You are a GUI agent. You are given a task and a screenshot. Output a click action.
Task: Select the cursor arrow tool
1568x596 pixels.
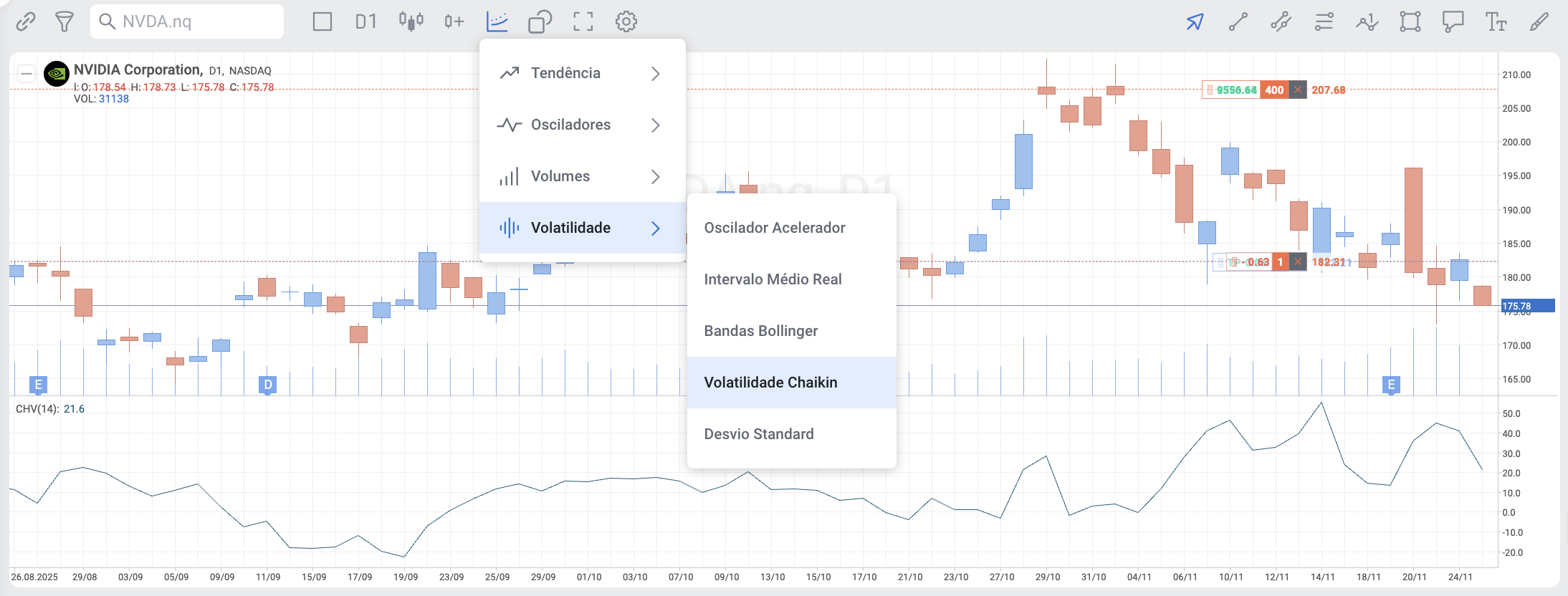tap(1195, 21)
